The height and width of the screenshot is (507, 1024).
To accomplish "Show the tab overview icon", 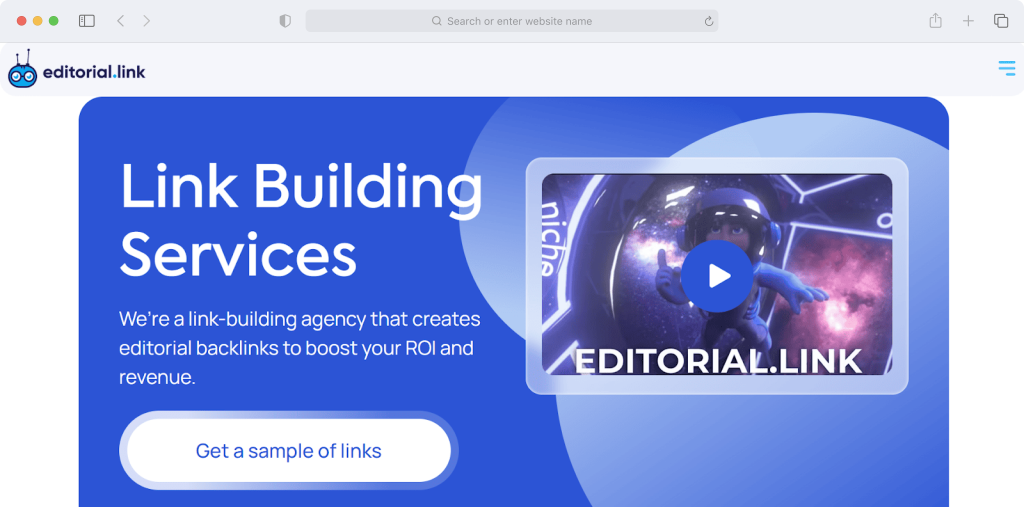I will pos(1000,21).
